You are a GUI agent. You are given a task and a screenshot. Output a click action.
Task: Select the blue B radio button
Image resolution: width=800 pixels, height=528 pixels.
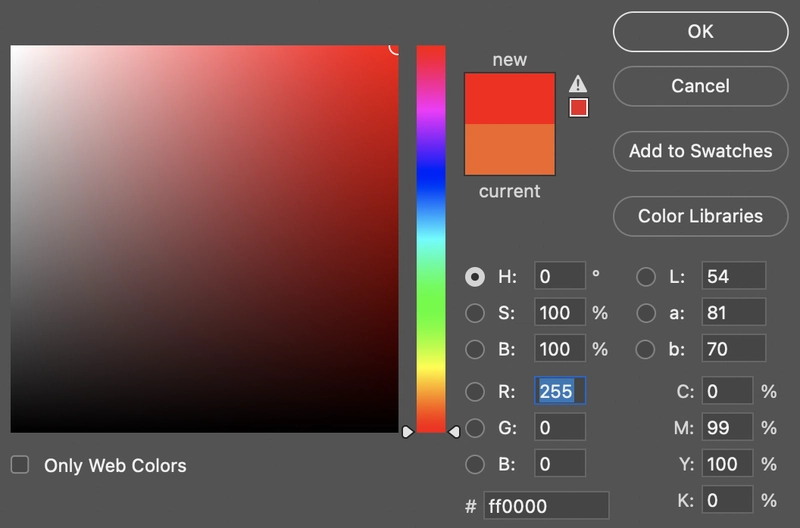point(475,464)
